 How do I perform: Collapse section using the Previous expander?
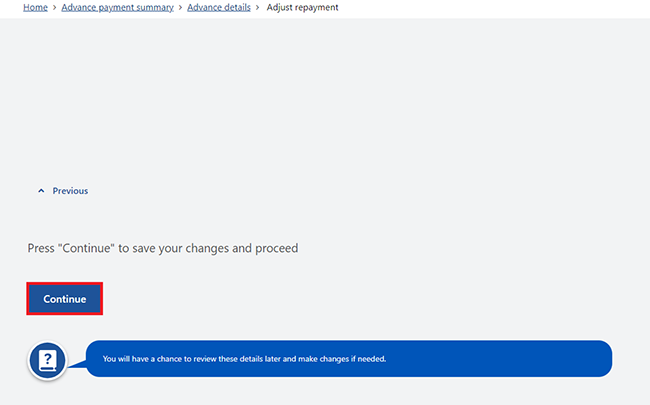click(x=63, y=191)
